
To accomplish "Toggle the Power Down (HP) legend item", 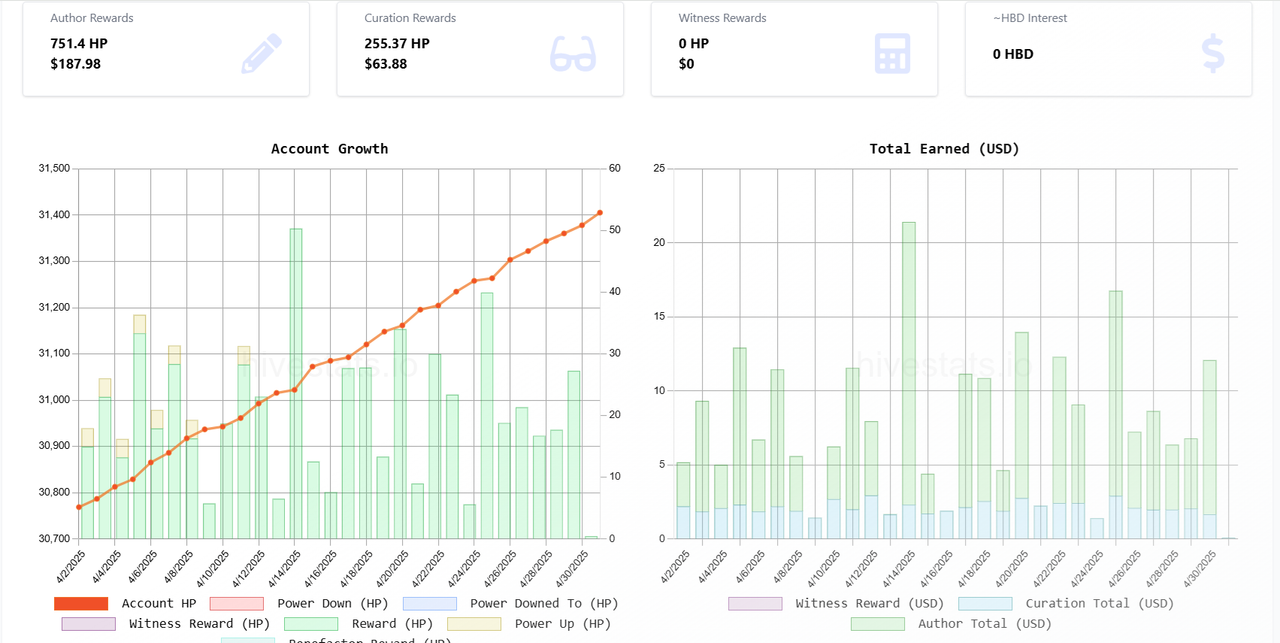I will pyautogui.click(x=299, y=604).
